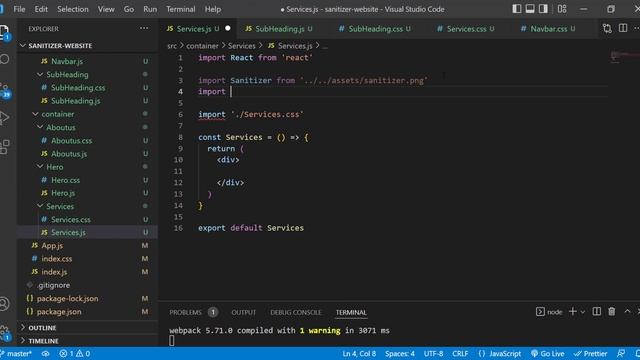Screen dimensions: 640x360
Task: Open the File menu
Action: point(19,9)
